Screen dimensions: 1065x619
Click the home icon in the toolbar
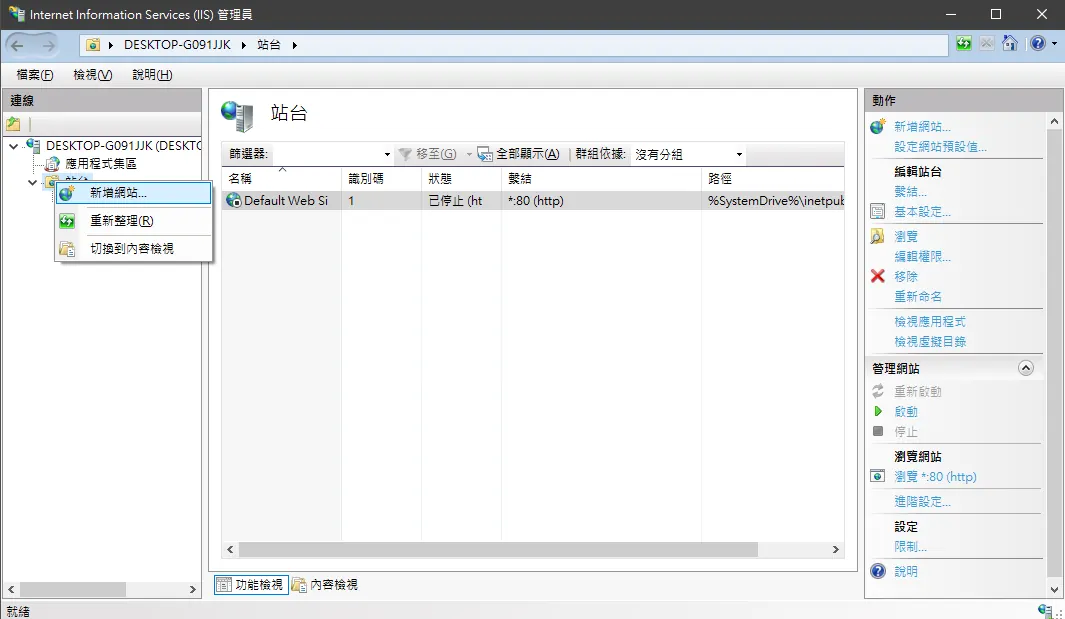1010,44
